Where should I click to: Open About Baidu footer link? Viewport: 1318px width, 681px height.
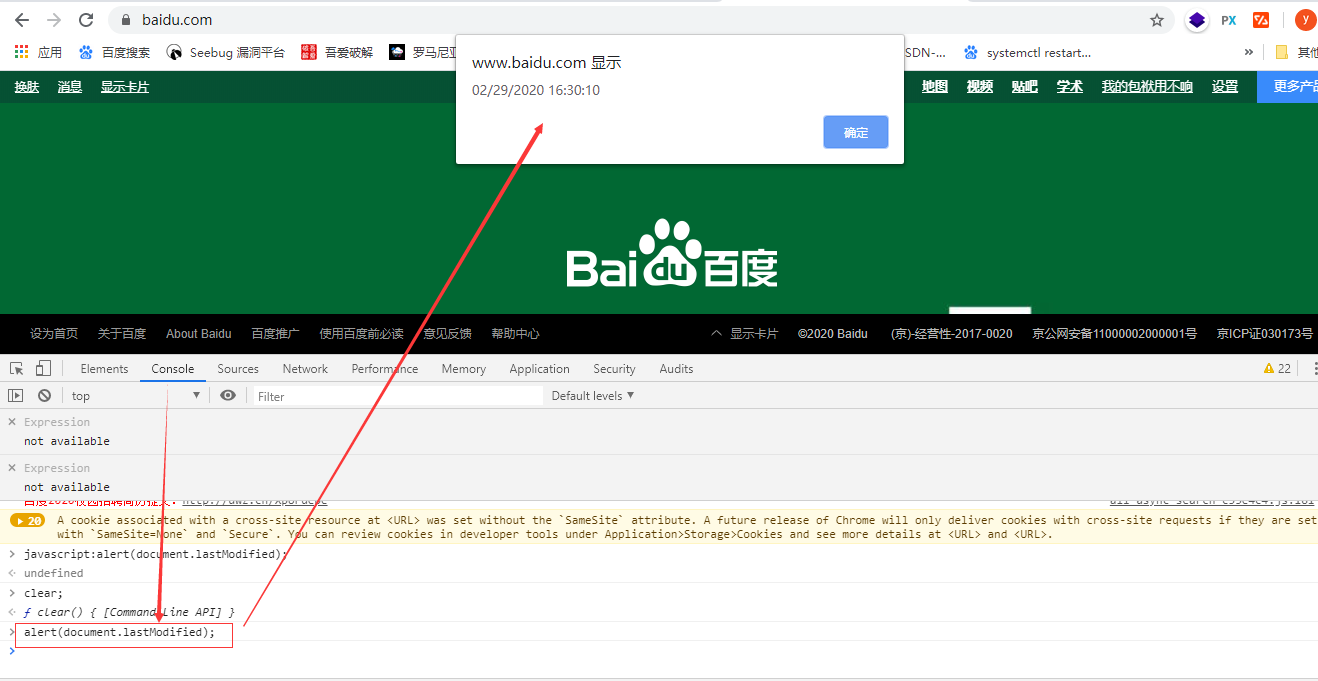pyautogui.click(x=198, y=333)
